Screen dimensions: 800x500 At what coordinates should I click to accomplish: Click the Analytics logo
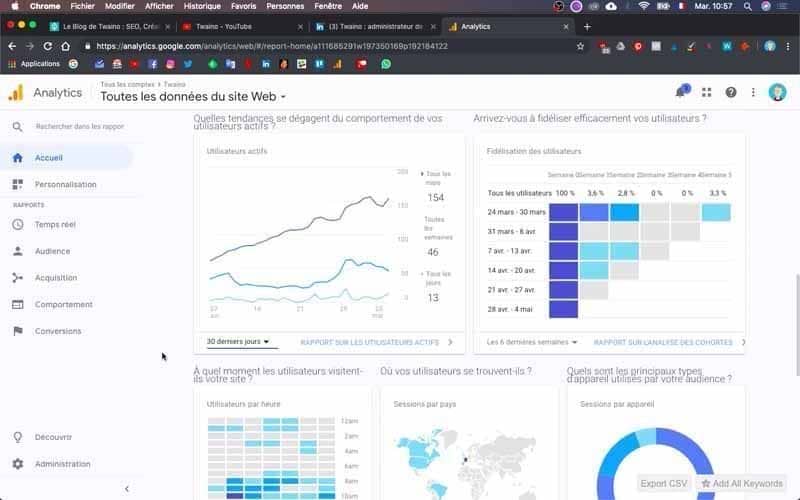(16, 92)
